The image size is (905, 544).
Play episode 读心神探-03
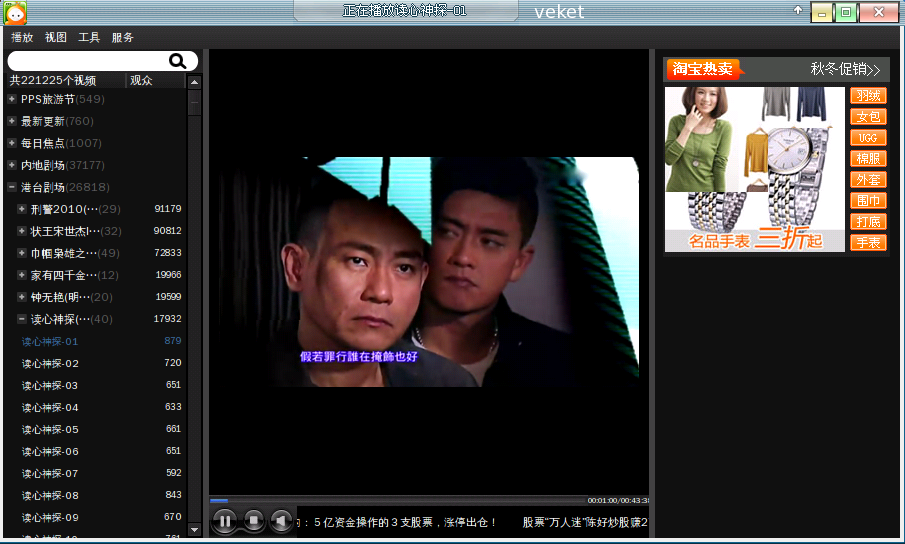click(x=50, y=385)
